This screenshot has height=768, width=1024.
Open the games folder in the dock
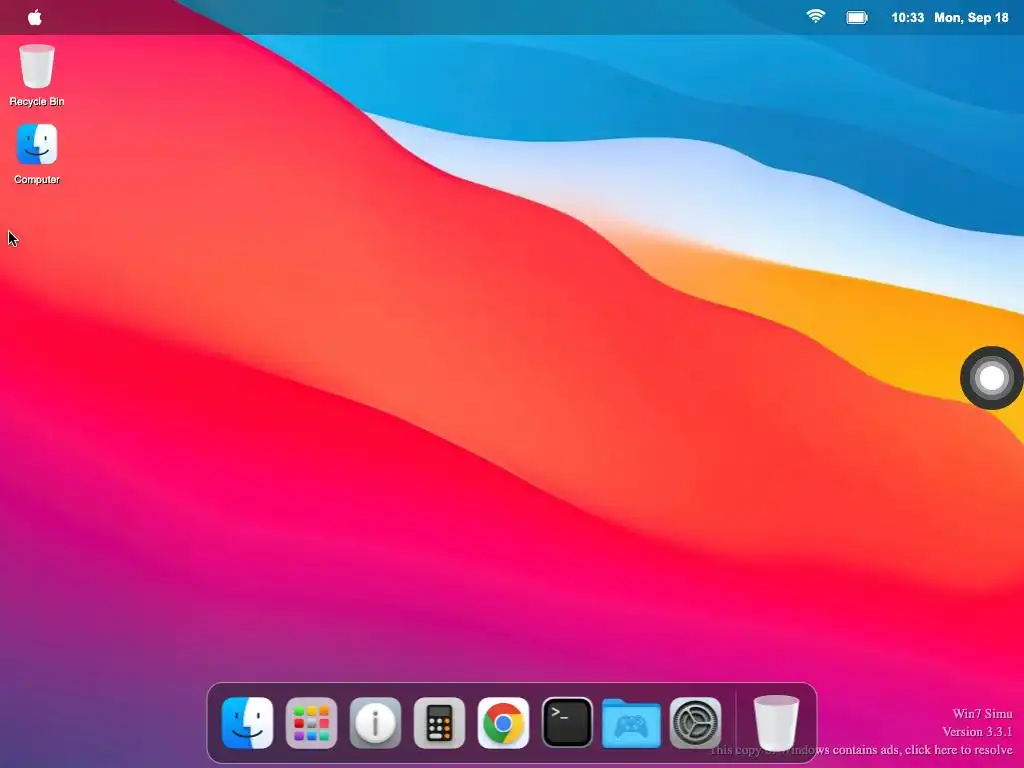pyautogui.click(x=631, y=724)
